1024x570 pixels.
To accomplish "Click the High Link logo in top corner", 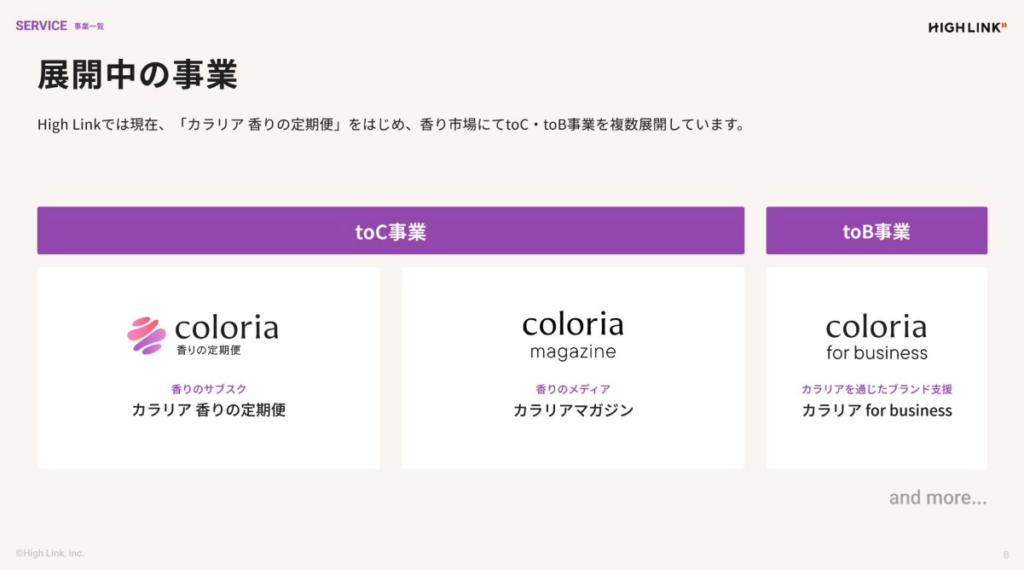I will click(967, 27).
